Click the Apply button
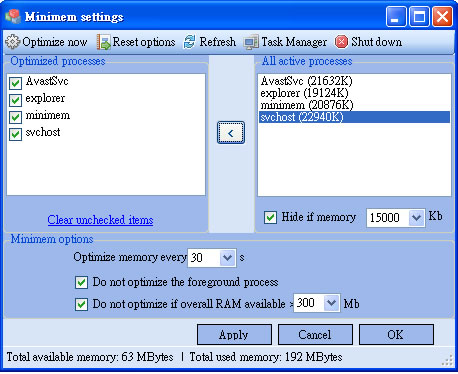This screenshot has height=374, width=458. click(234, 335)
